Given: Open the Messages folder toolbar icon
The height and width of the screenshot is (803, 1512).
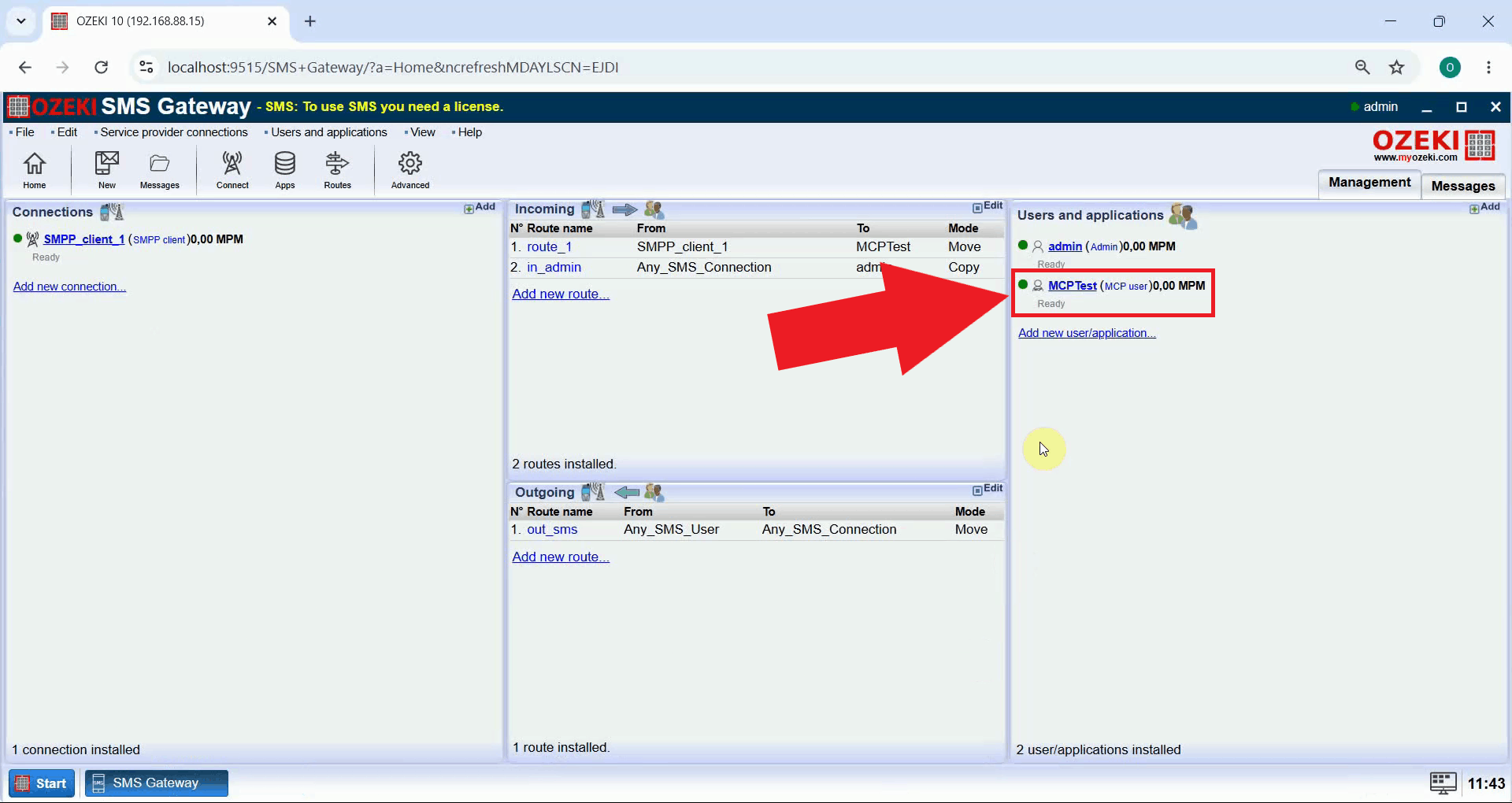Looking at the screenshot, I should click(160, 169).
